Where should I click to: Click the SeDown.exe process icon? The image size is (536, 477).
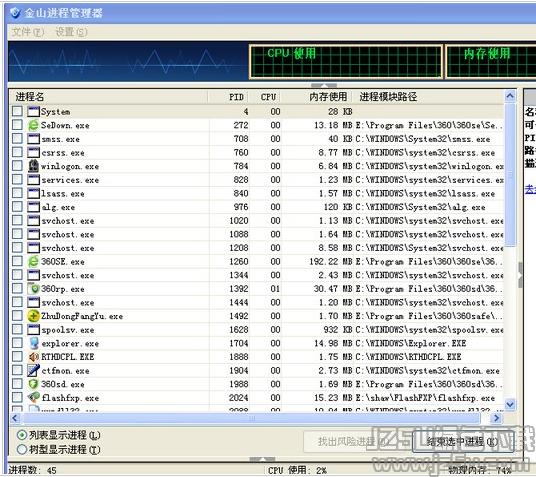click(x=33, y=125)
